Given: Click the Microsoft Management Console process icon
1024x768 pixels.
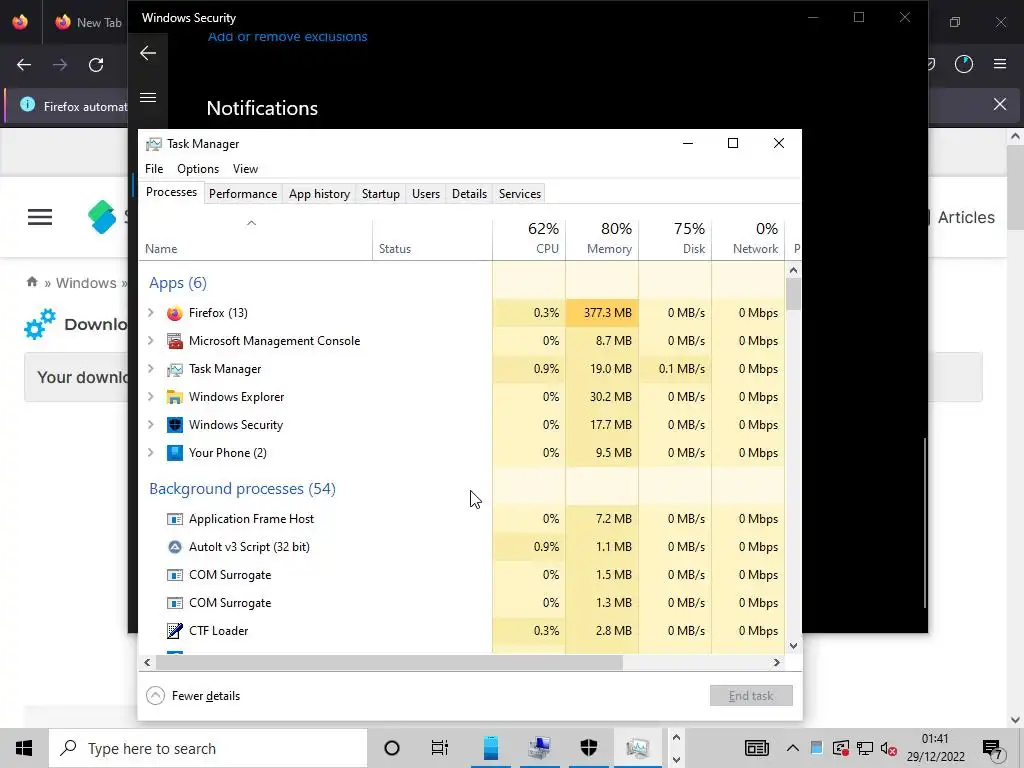Looking at the screenshot, I should coord(174,341).
